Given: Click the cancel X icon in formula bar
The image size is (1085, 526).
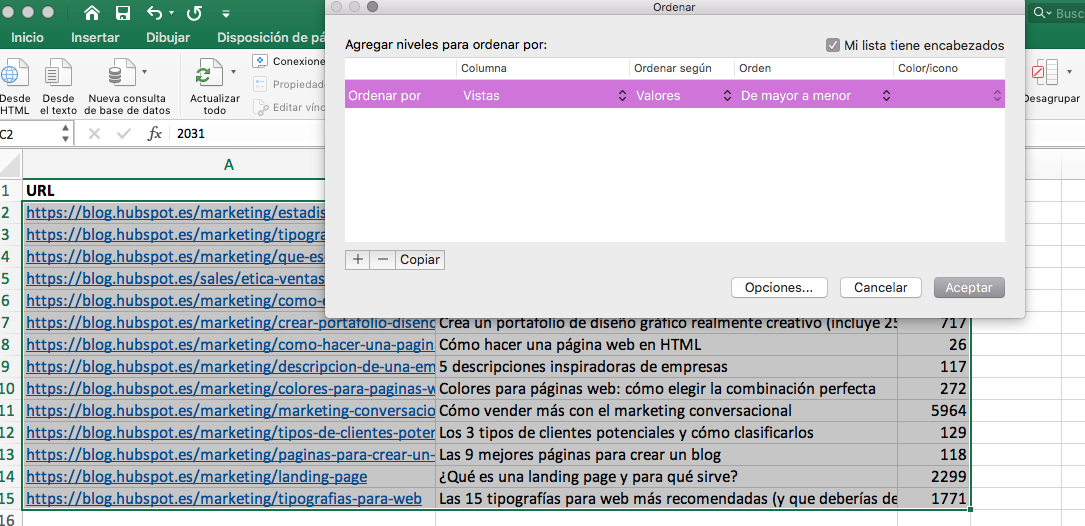Looking at the screenshot, I should (94, 134).
